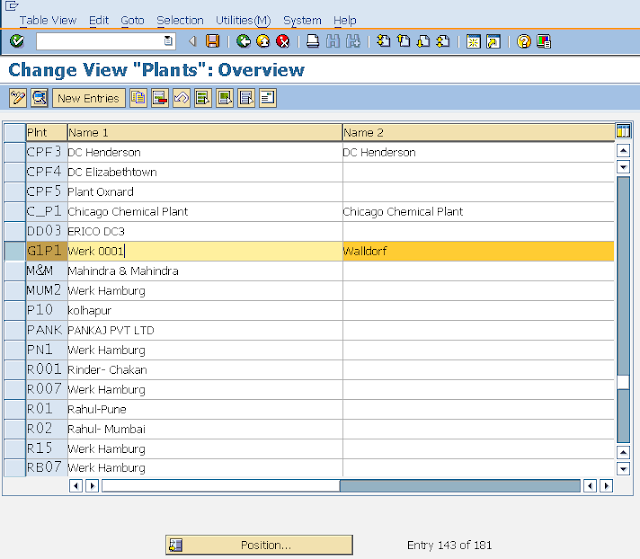Screen dimensions: 640x559
Task: Click the First Page icon
Action: pyautogui.click(x=383, y=41)
